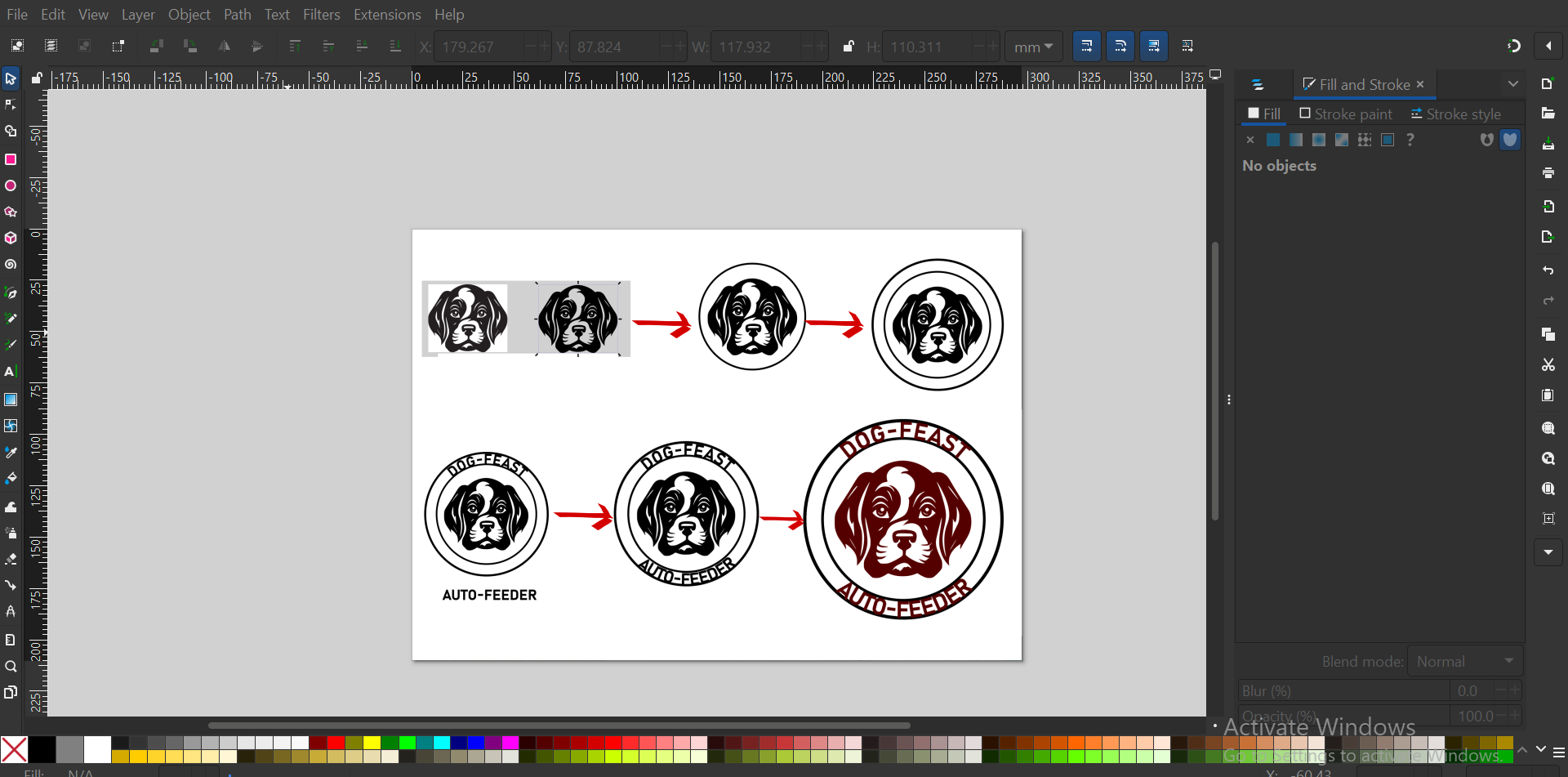Toggle move patterns with object
The width and height of the screenshot is (1568, 777).
pyautogui.click(x=1187, y=46)
